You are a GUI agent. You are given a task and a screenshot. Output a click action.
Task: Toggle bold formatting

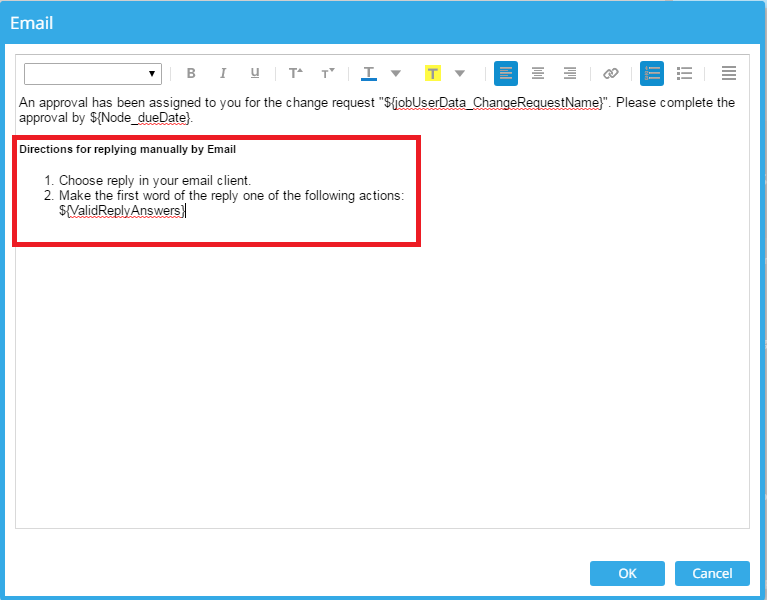point(191,73)
